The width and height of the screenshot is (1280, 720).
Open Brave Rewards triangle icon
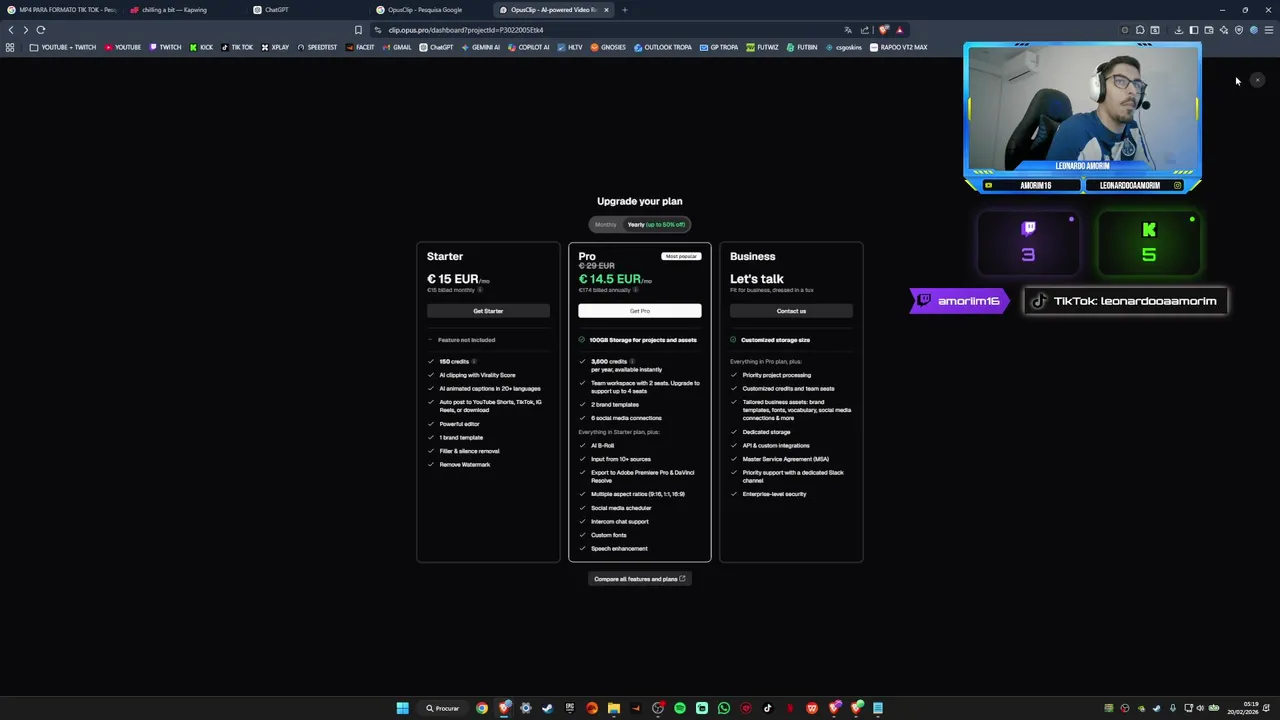click(x=899, y=30)
